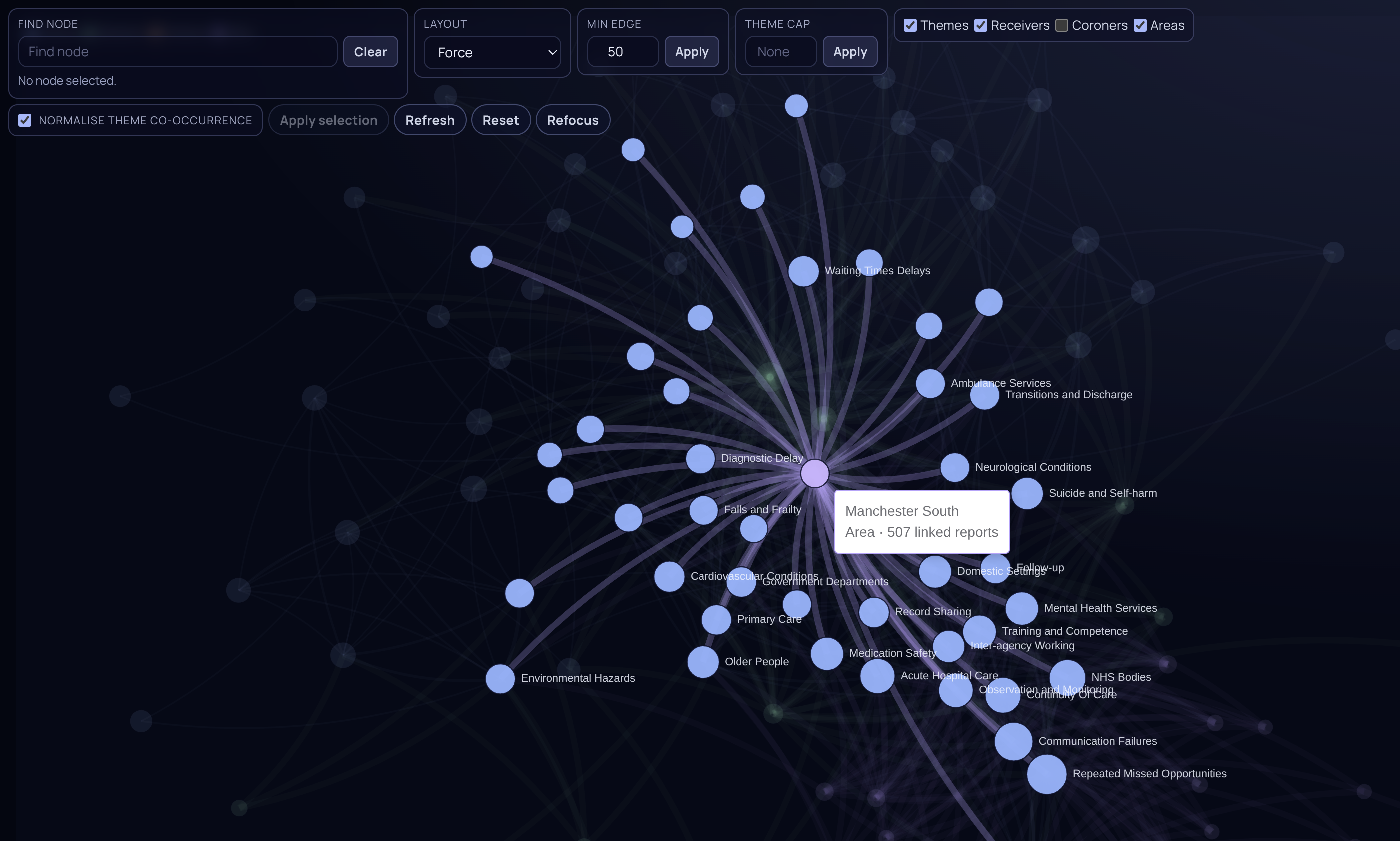1400x841 pixels.
Task: Click the Environmental Hazards node
Action: click(x=500, y=679)
